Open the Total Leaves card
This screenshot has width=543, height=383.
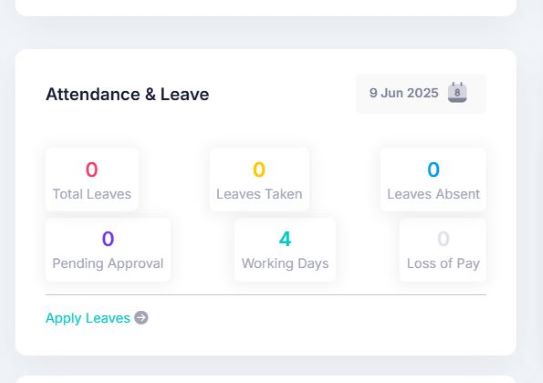point(92,179)
